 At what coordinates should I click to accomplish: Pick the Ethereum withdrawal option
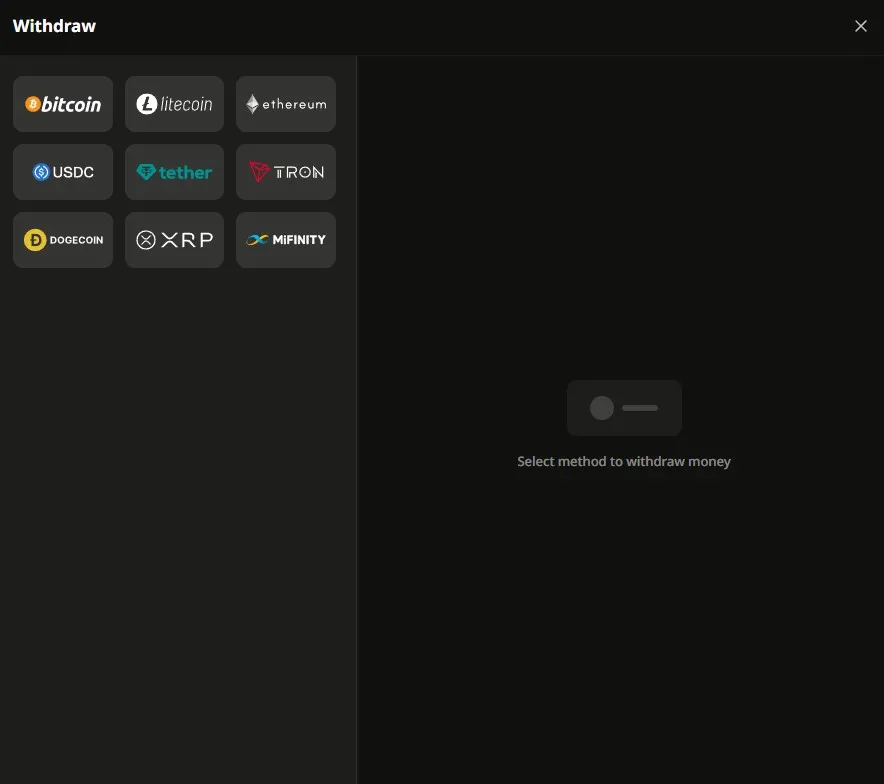(286, 104)
